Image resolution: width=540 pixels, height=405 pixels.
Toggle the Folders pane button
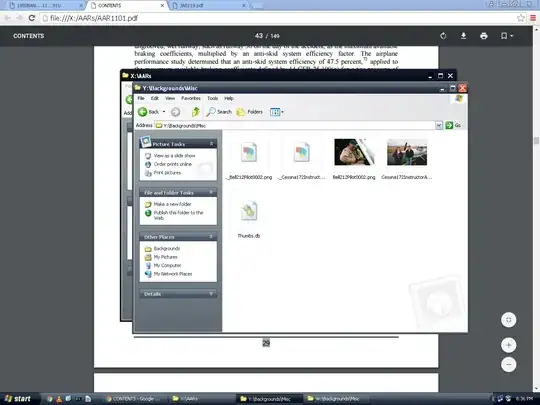click(x=250, y=112)
